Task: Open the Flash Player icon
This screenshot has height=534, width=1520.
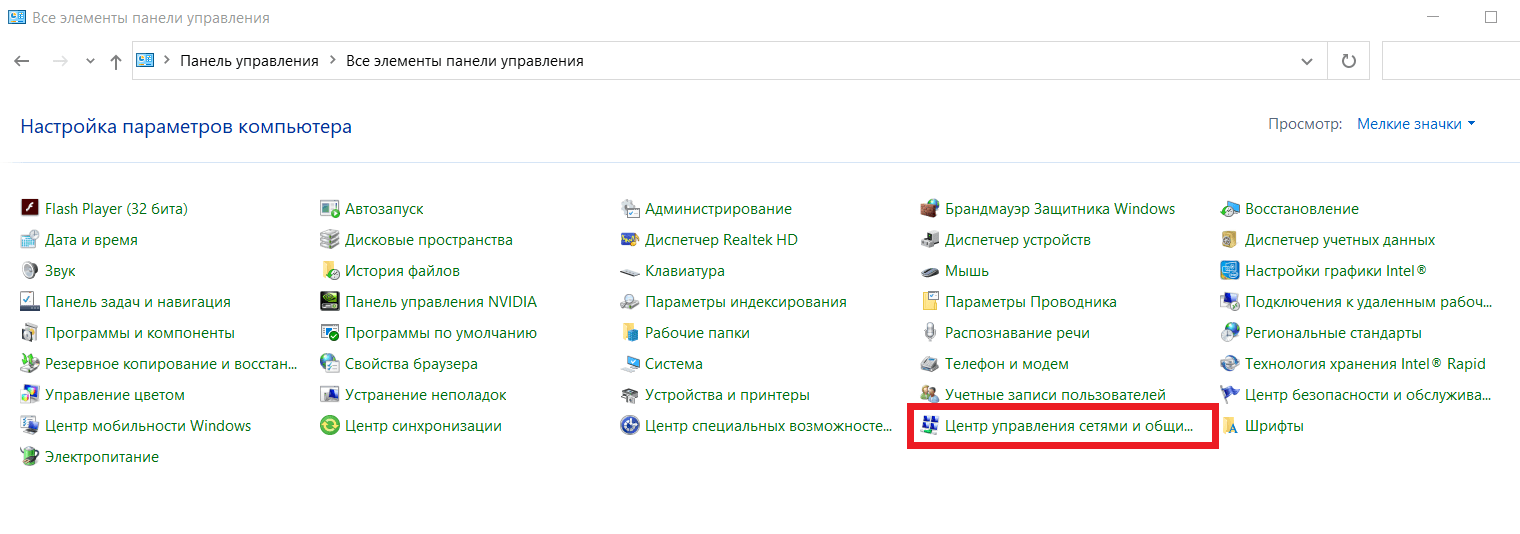Action: pyautogui.click(x=29, y=209)
